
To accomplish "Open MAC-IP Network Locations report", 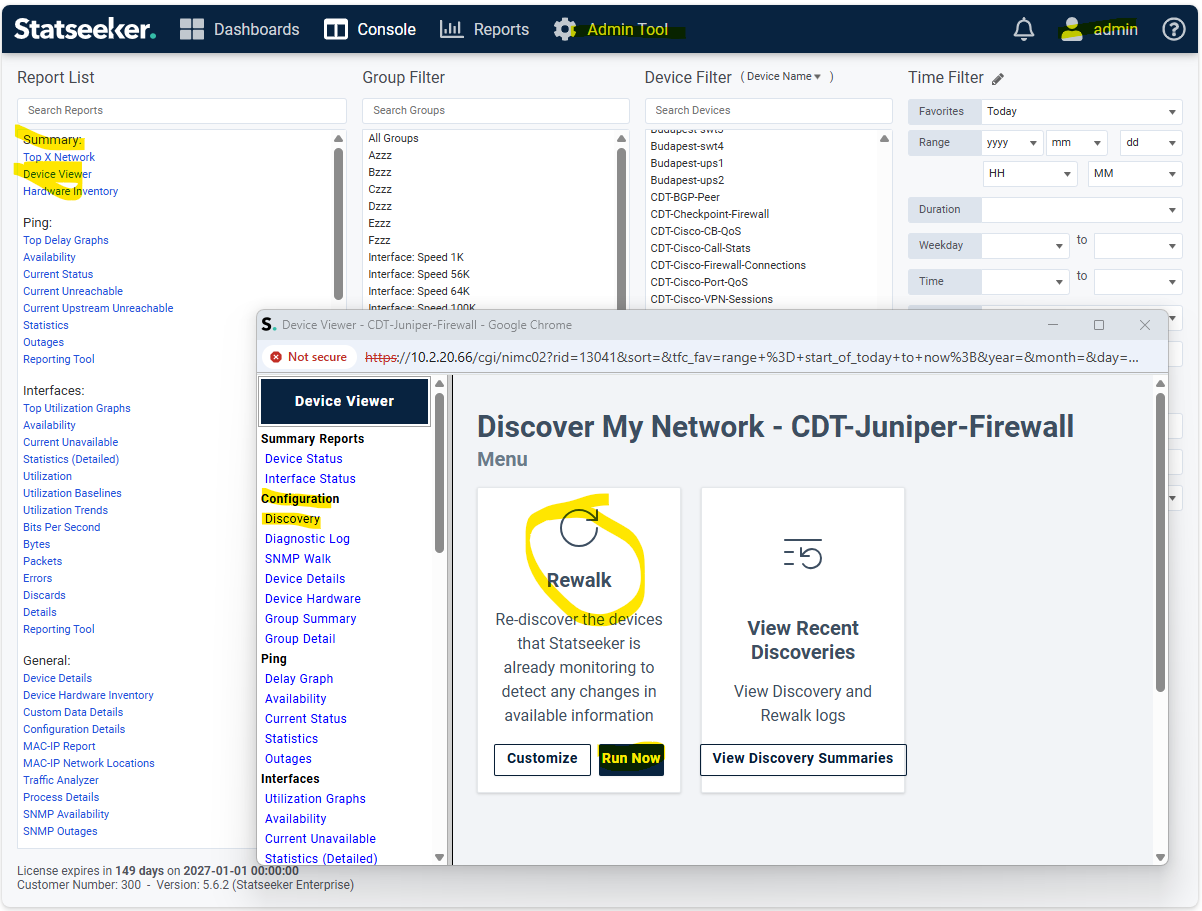I will pyautogui.click(x=89, y=763).
